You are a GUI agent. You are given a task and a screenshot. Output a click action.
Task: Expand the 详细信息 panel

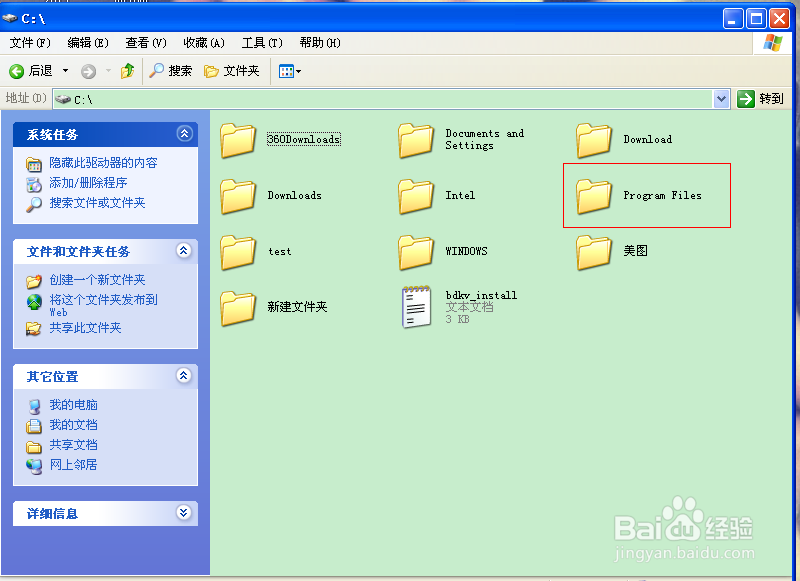(184, 513)
